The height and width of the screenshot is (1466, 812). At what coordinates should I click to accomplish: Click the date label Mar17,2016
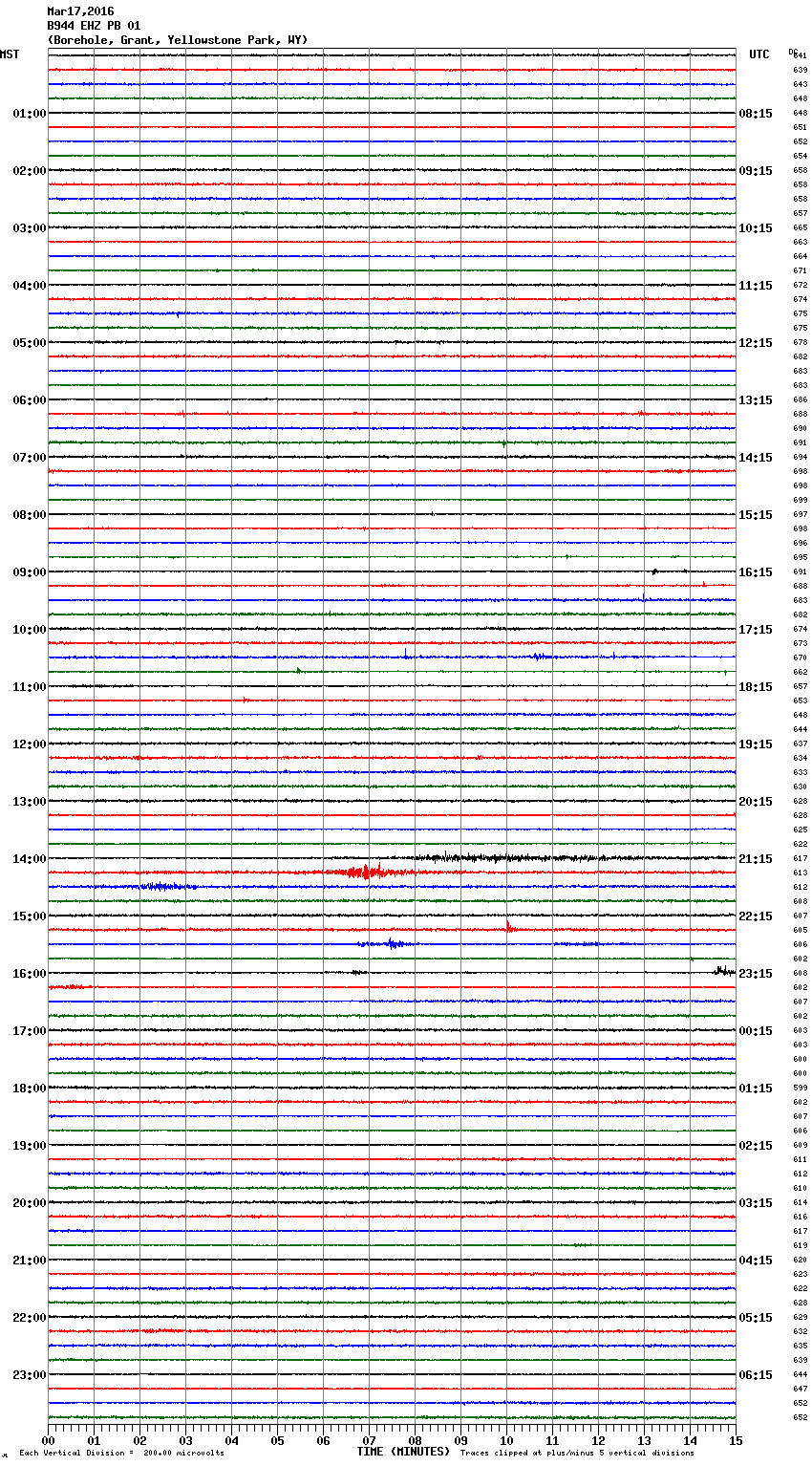80,11
